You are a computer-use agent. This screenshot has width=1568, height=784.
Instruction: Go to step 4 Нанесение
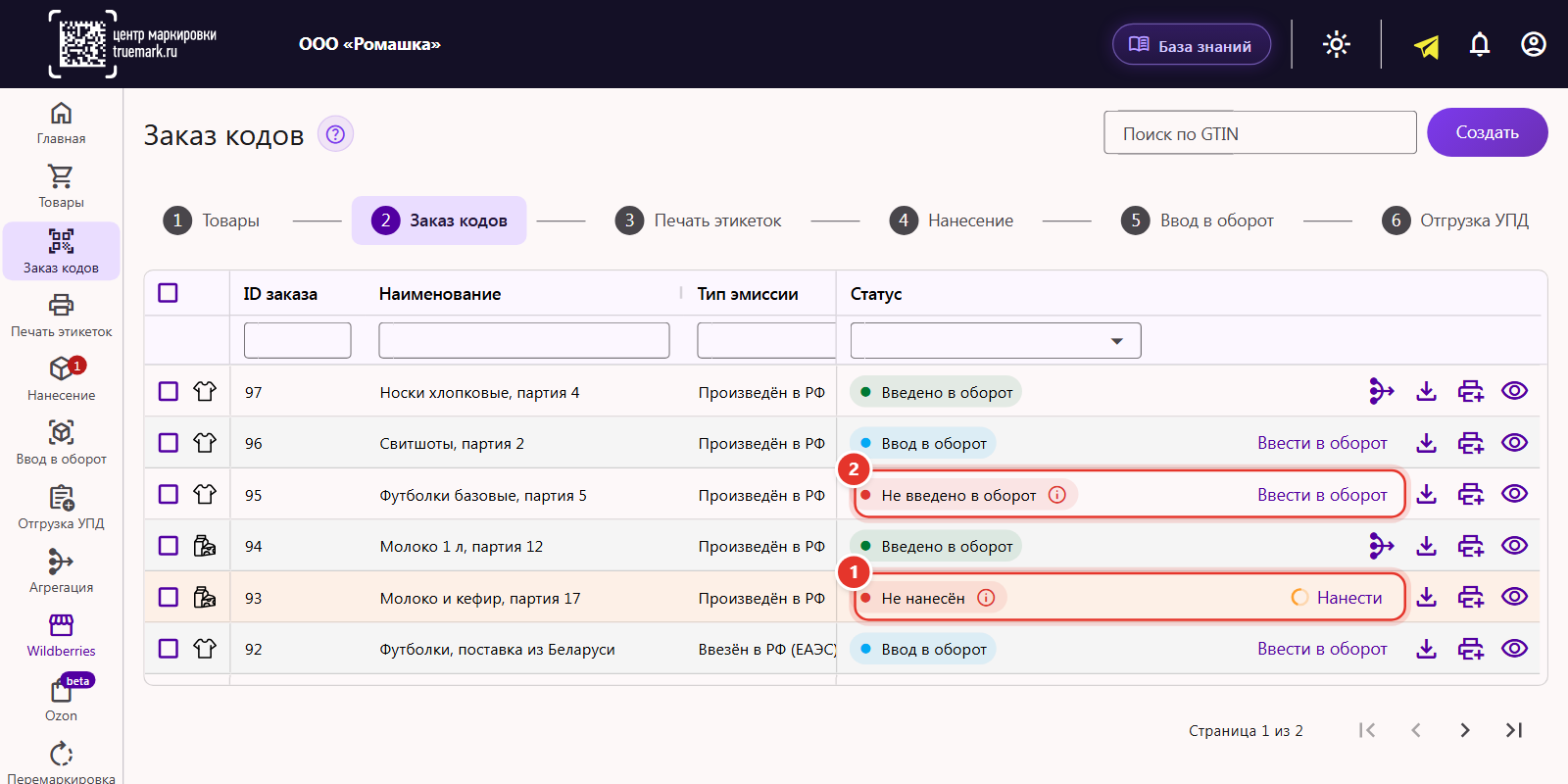pos(952,220)
